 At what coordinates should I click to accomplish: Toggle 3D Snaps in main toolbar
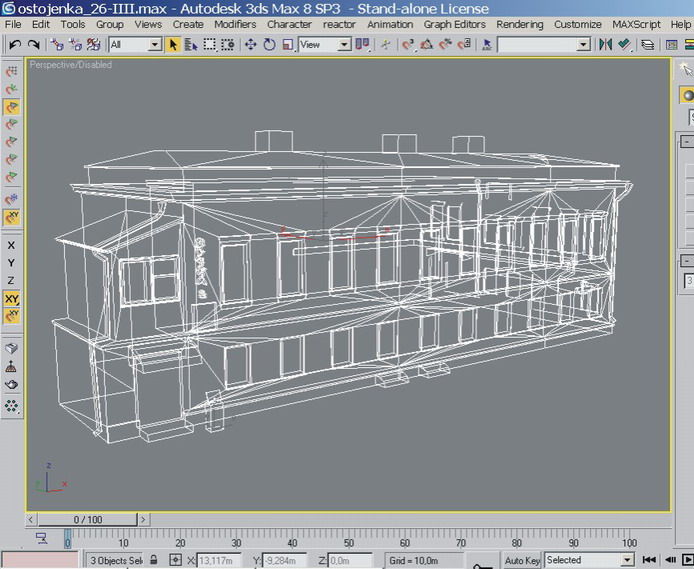[x=408, y=45]
